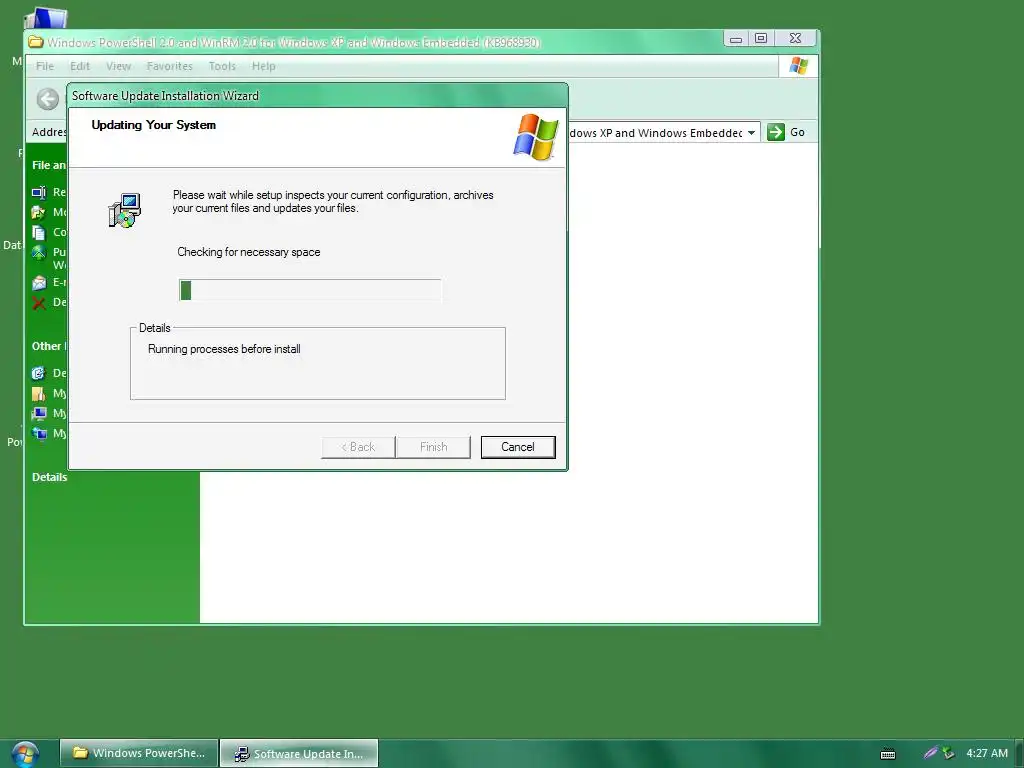The width and height of the screenshot is (1024, 768).
Task: Click the setup computer-and-disc icon in wizard
Action: tap(124, 210)
